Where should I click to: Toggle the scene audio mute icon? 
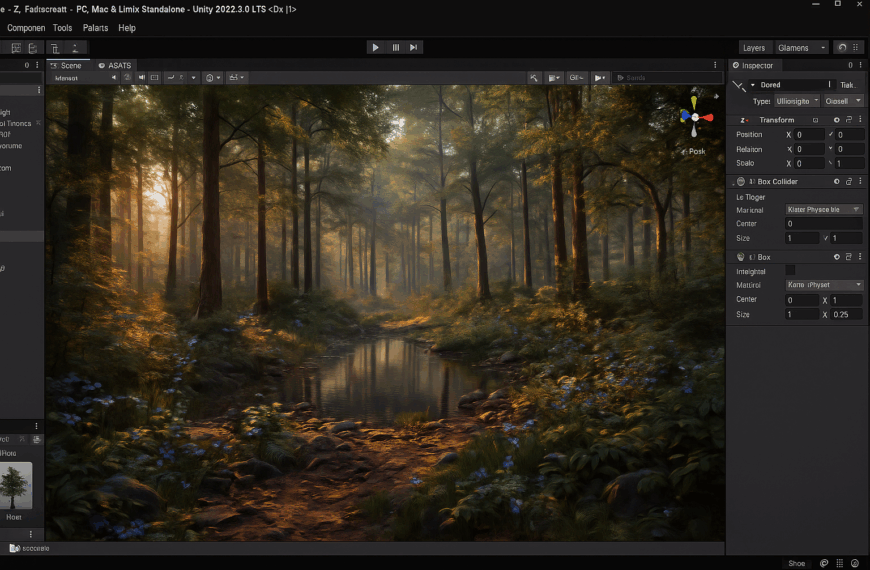click(141, 77)
